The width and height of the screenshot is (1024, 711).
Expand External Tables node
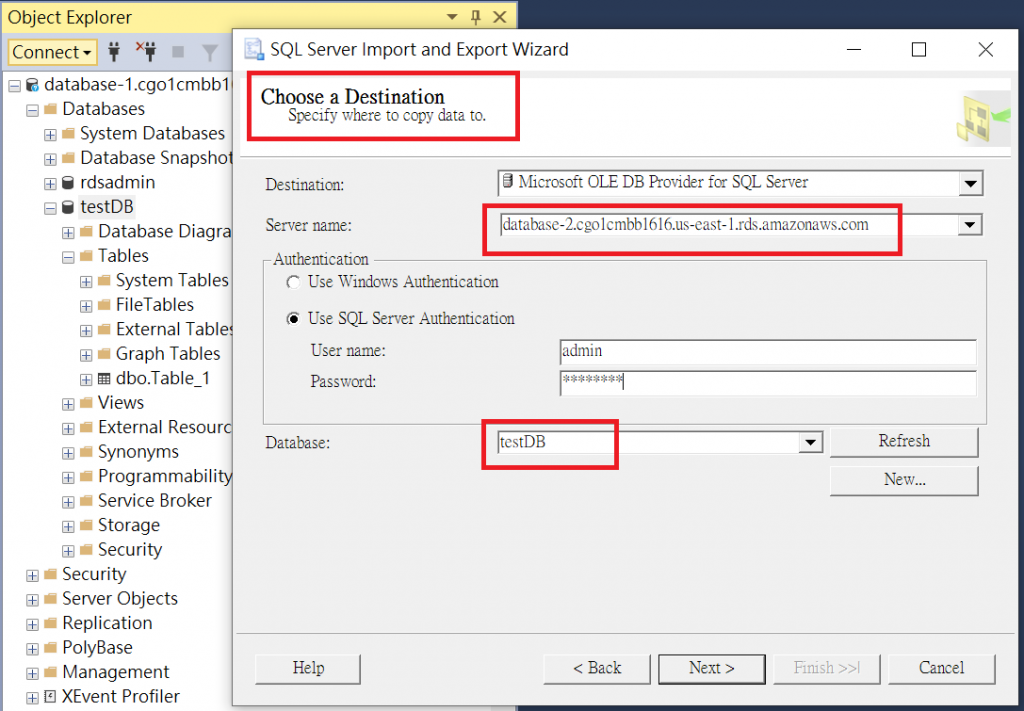(86, 331)
